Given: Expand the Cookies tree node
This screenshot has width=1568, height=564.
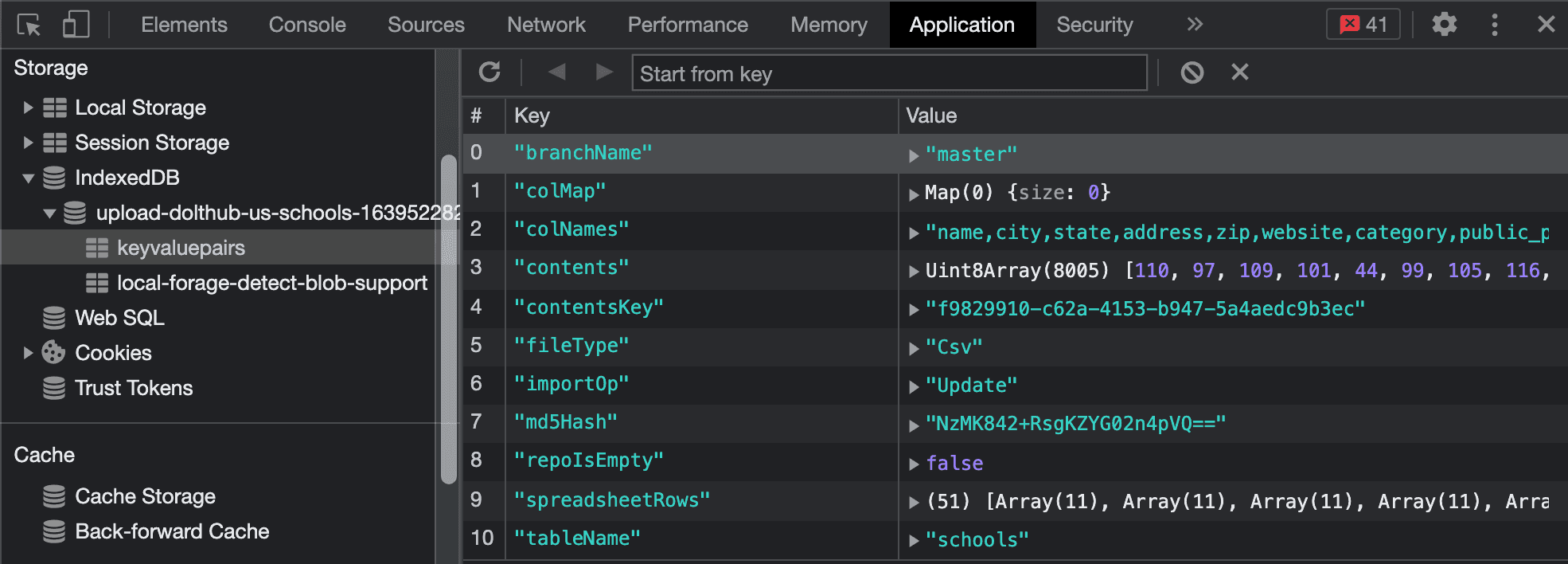Looking at the screenshot, I should click(28, 353).
